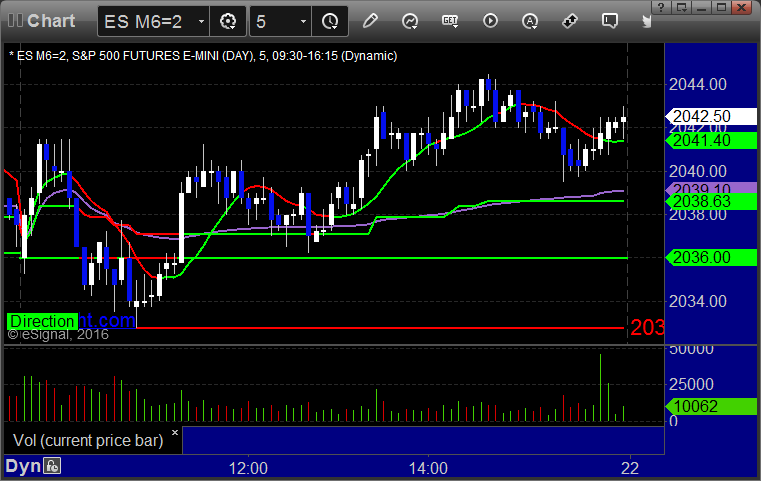The width and height of the screenshot is (761, 481).
Task: Open the time template clock icon
Action: [x=330, y=21]
